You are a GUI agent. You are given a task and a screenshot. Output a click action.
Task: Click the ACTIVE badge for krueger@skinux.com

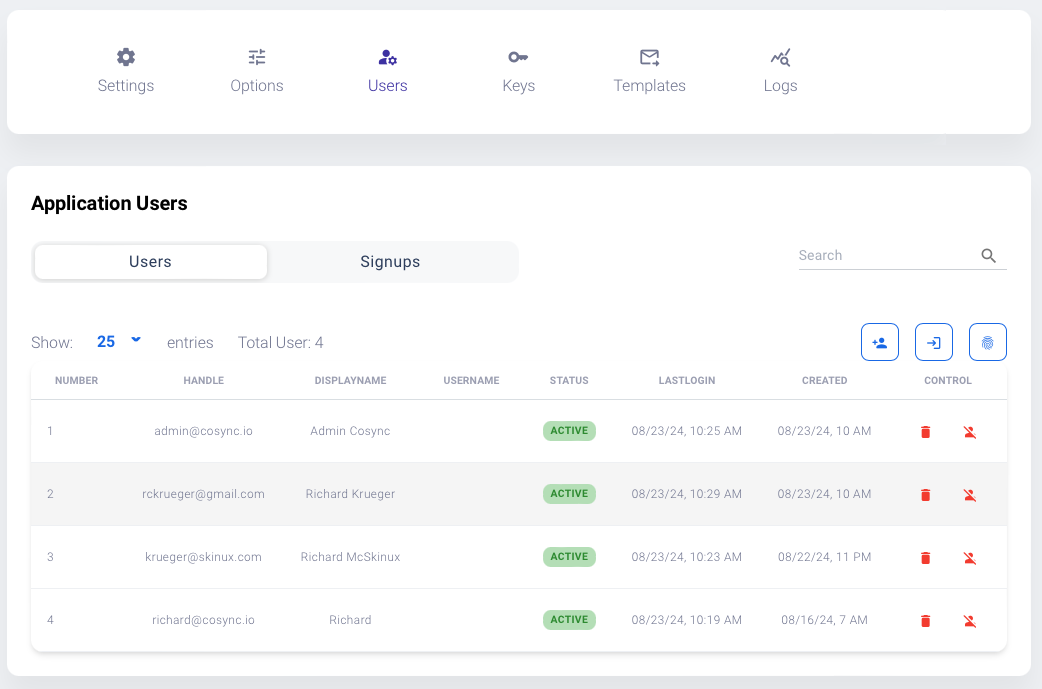click(x=569, y=557)
